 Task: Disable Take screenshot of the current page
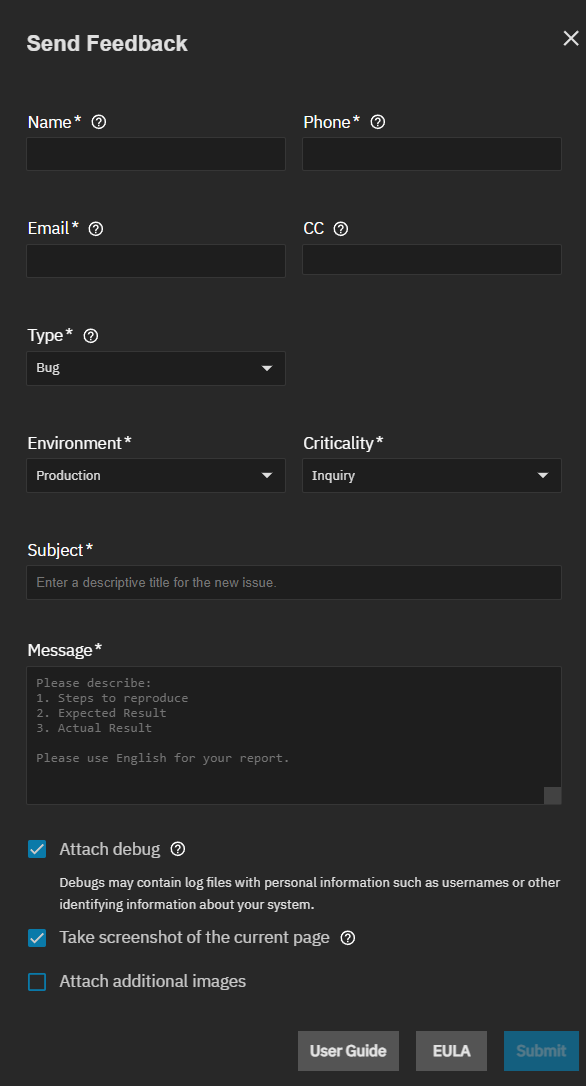click(x=37, y=938)
